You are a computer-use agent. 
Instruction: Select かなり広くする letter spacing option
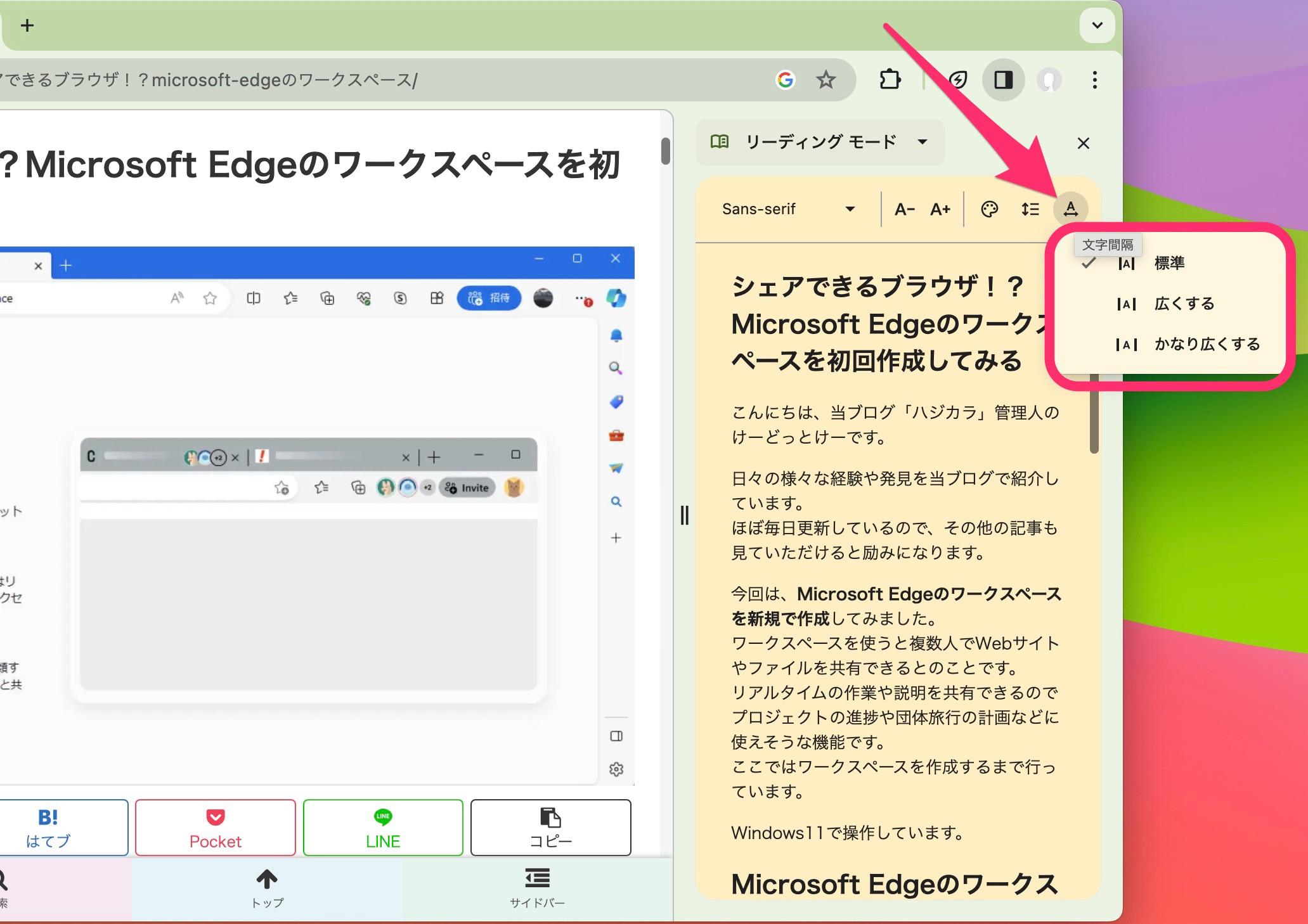[x=1170, y=344]
